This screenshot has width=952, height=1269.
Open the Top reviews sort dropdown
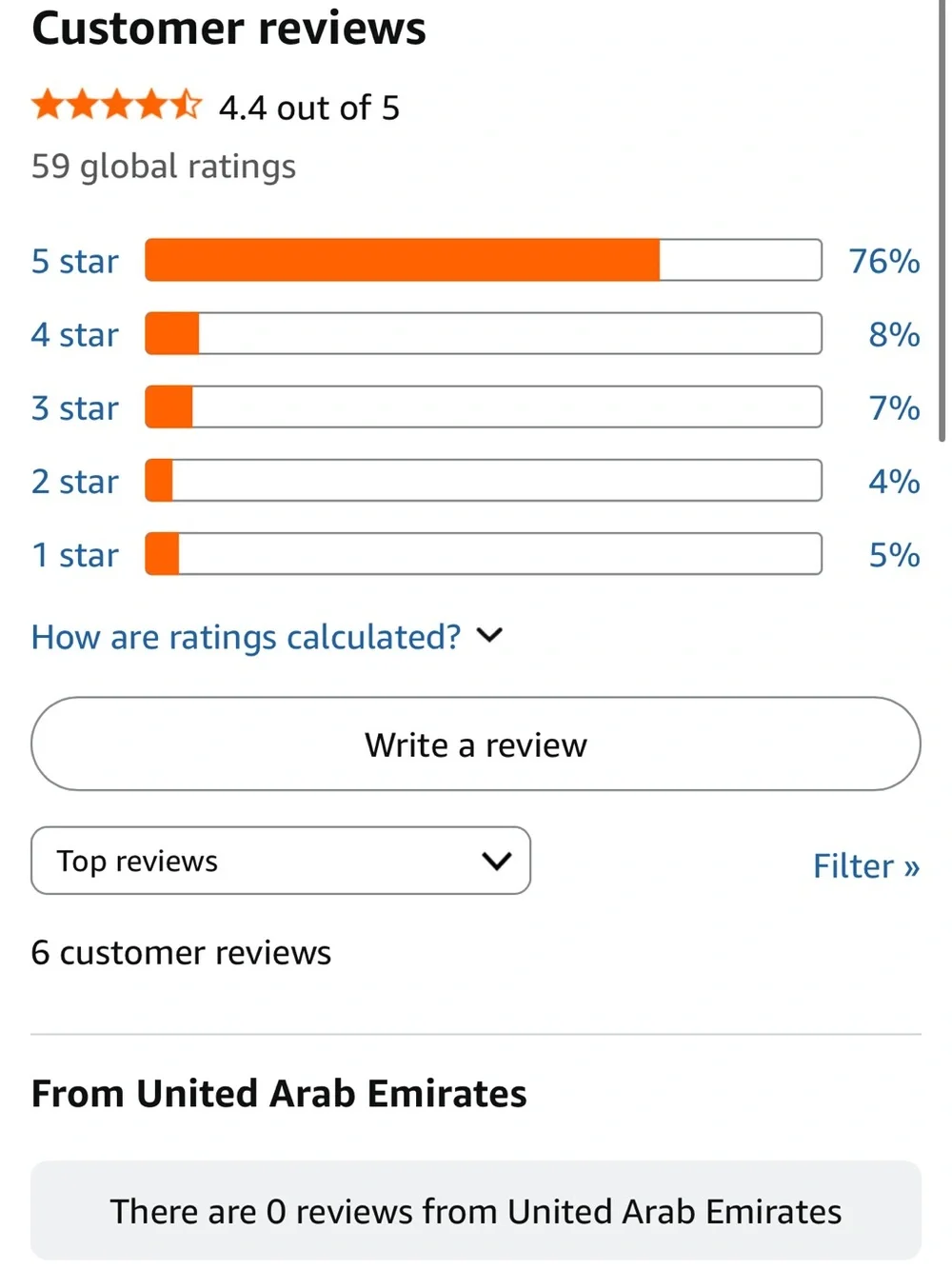coord(281,861)
